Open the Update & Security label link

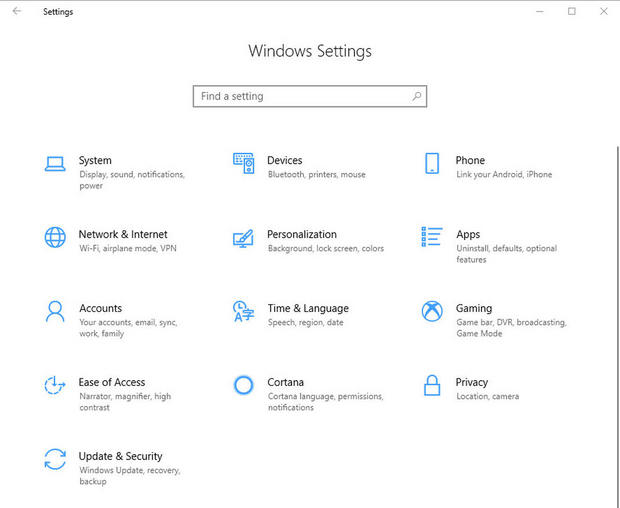coord(120,456)
